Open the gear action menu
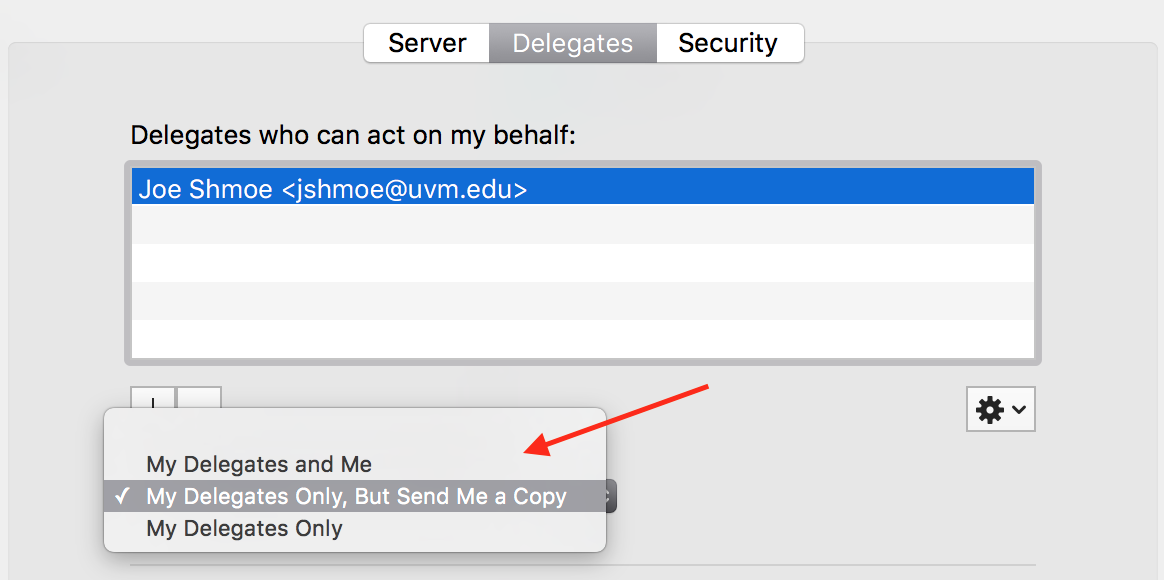Image resolution: width=1164 pixels, height=580 pixels. pyautogui.click(x=989, y=409)
